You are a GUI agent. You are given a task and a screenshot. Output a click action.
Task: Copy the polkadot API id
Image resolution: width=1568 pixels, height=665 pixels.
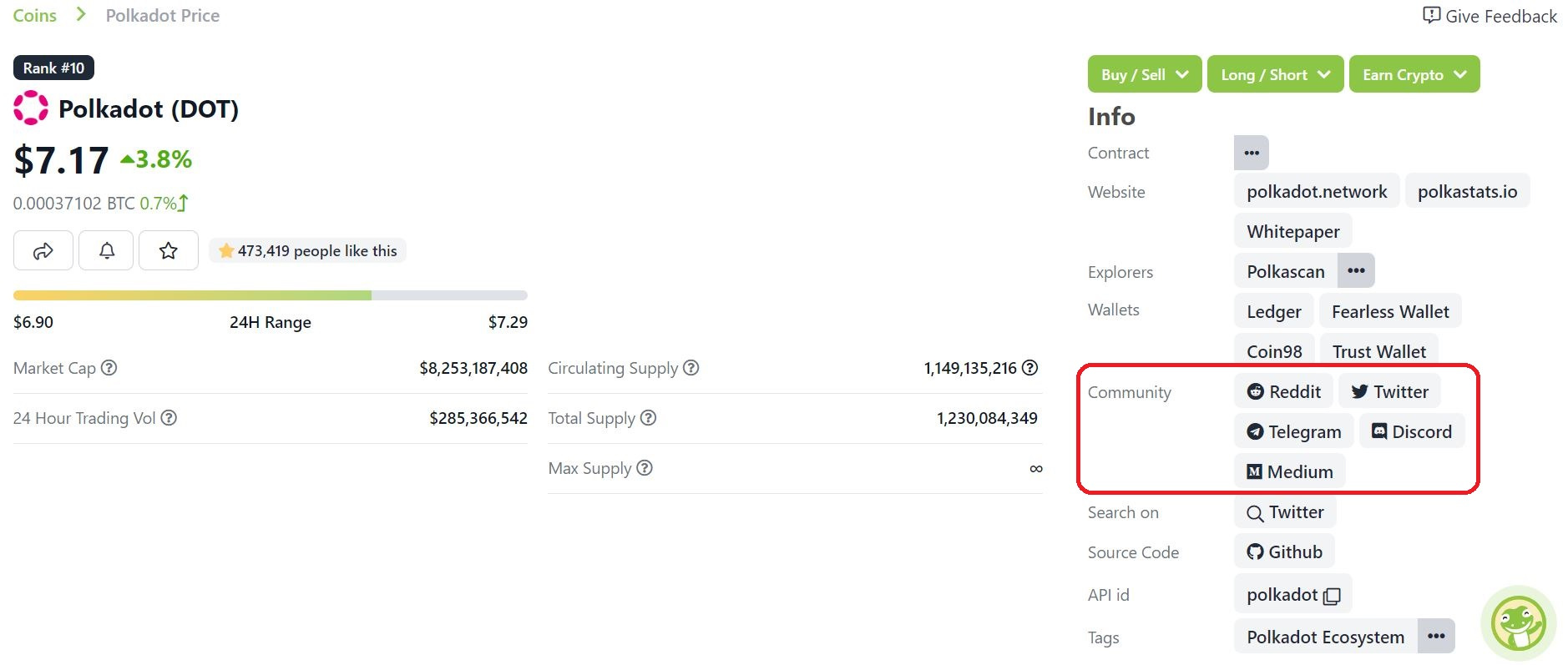tap(1333, 596)
